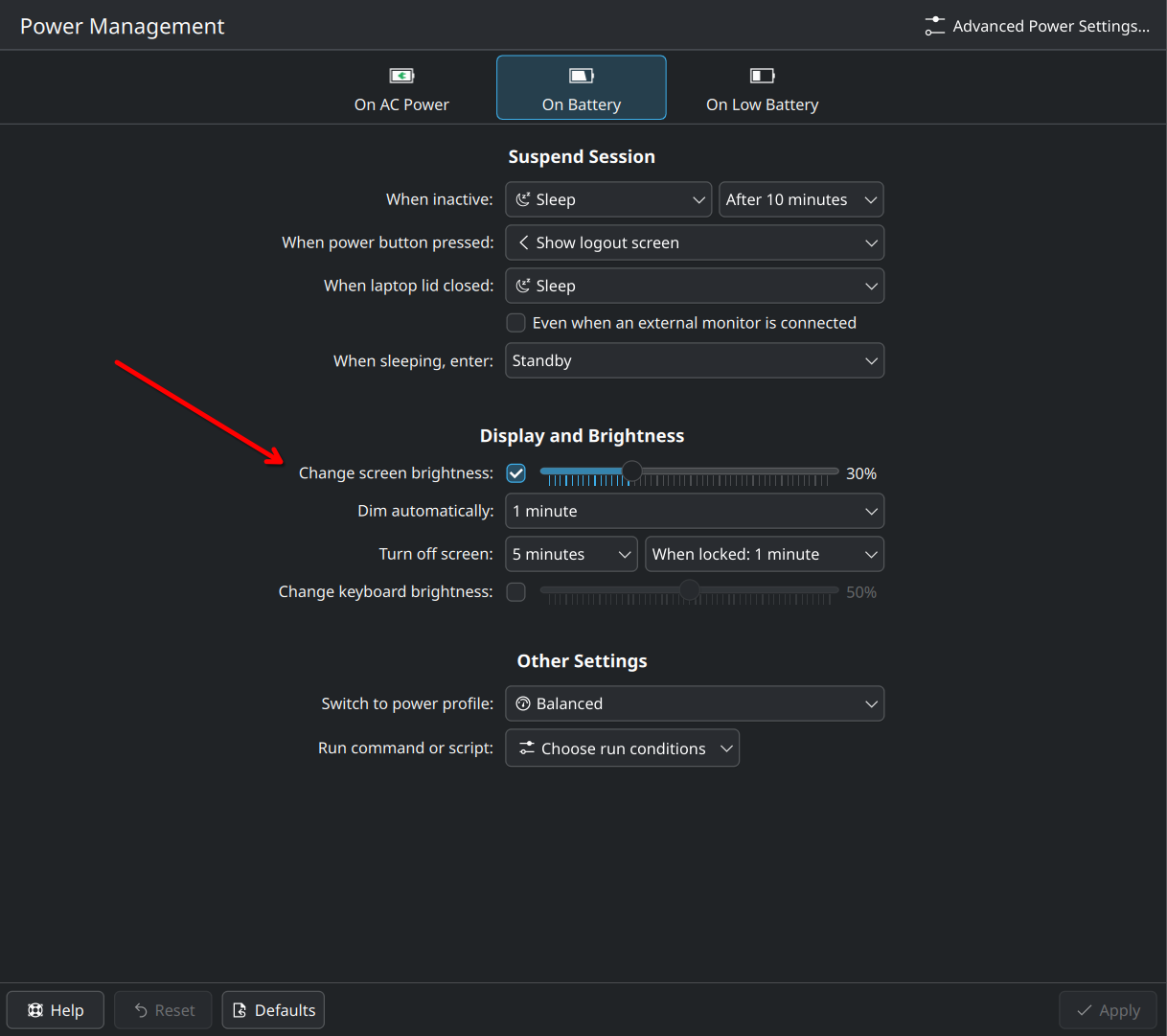This screenshot has width=1167, height=1036.
Task: Click the Defaults document icon
Action: [240, 1010]
